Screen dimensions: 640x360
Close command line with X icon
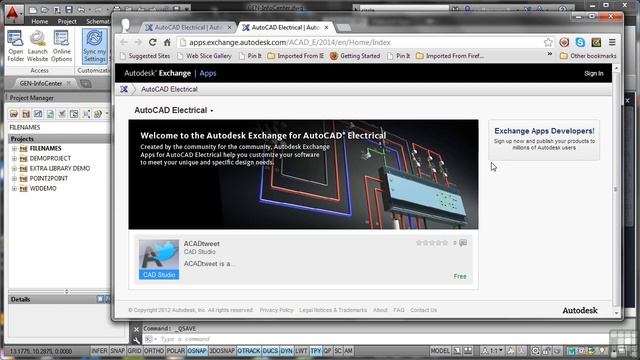click(x=136, y=329)
